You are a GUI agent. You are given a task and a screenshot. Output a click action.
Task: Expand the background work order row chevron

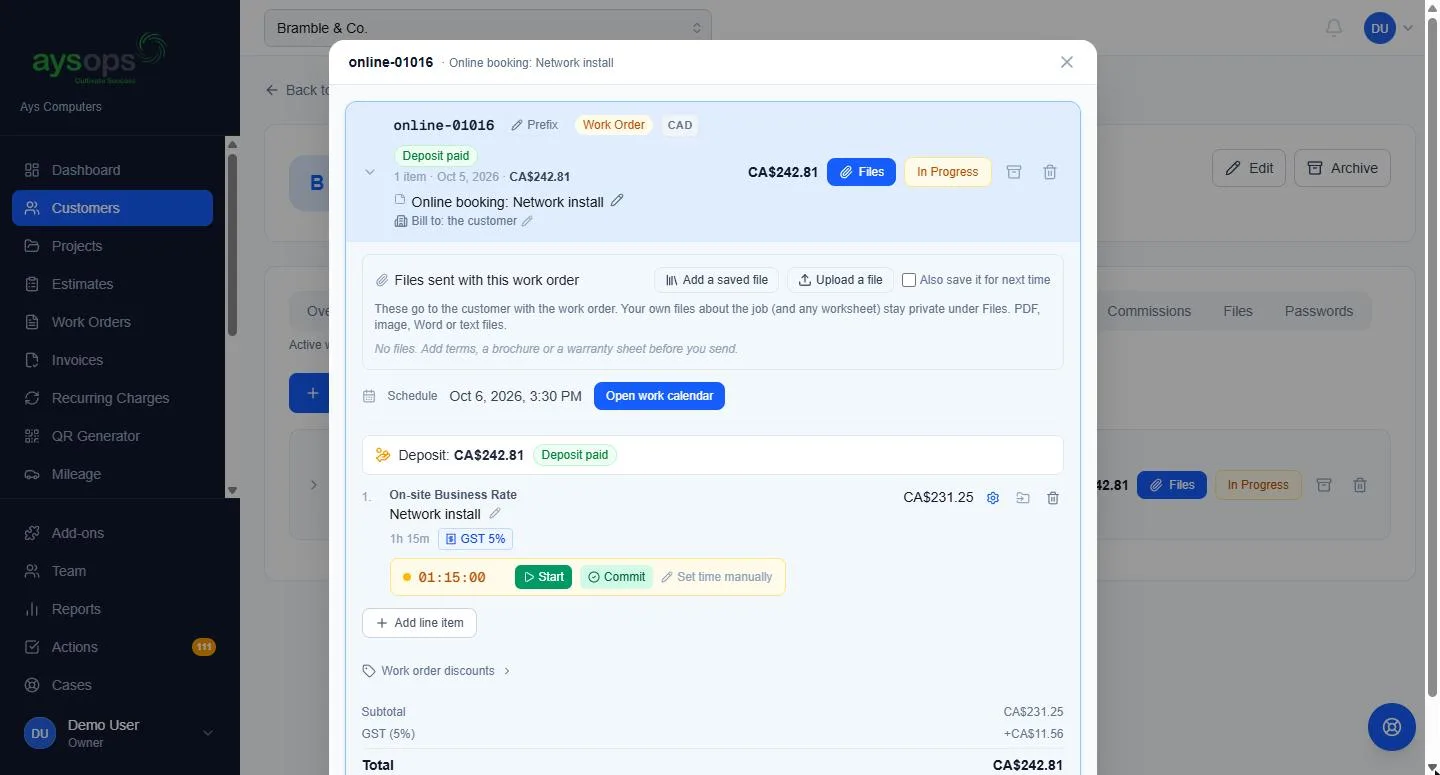coord(313,485)
